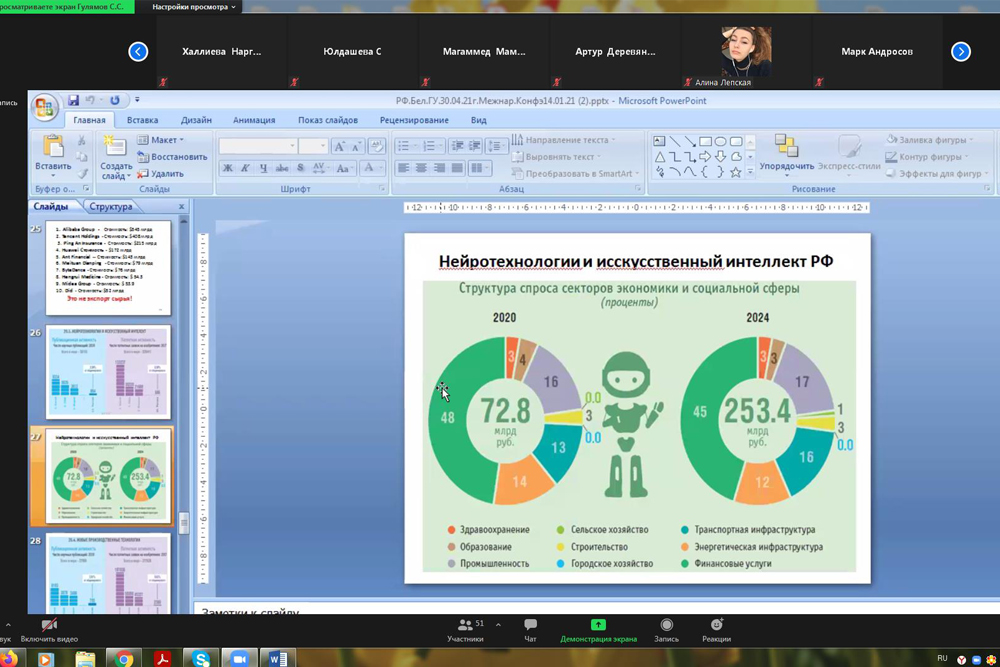The height and width of the screenshot is (667, 1000).
Task: Open the Zoom Chat
Action: (530, 625)
